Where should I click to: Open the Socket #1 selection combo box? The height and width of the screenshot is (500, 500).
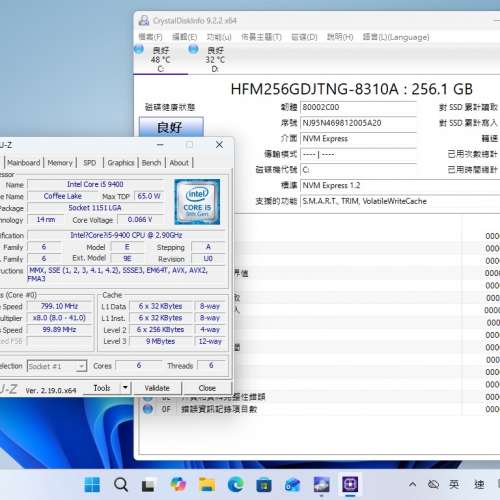[57, 366]
